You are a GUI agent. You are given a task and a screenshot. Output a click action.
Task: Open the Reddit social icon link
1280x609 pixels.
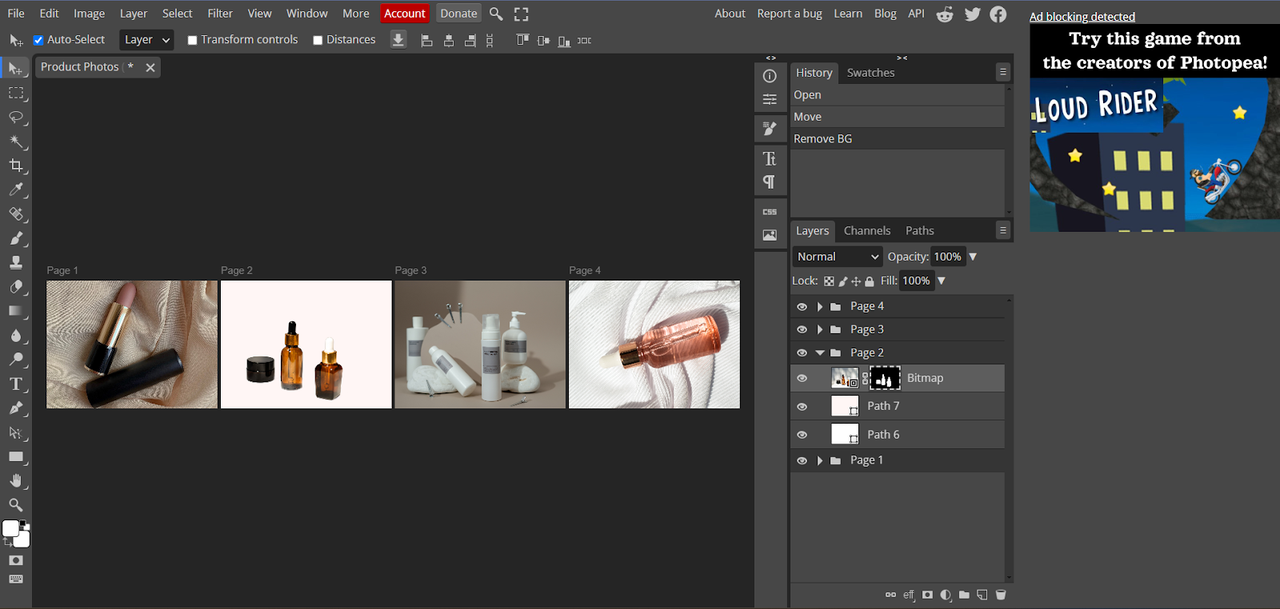(x=945, y=14)
